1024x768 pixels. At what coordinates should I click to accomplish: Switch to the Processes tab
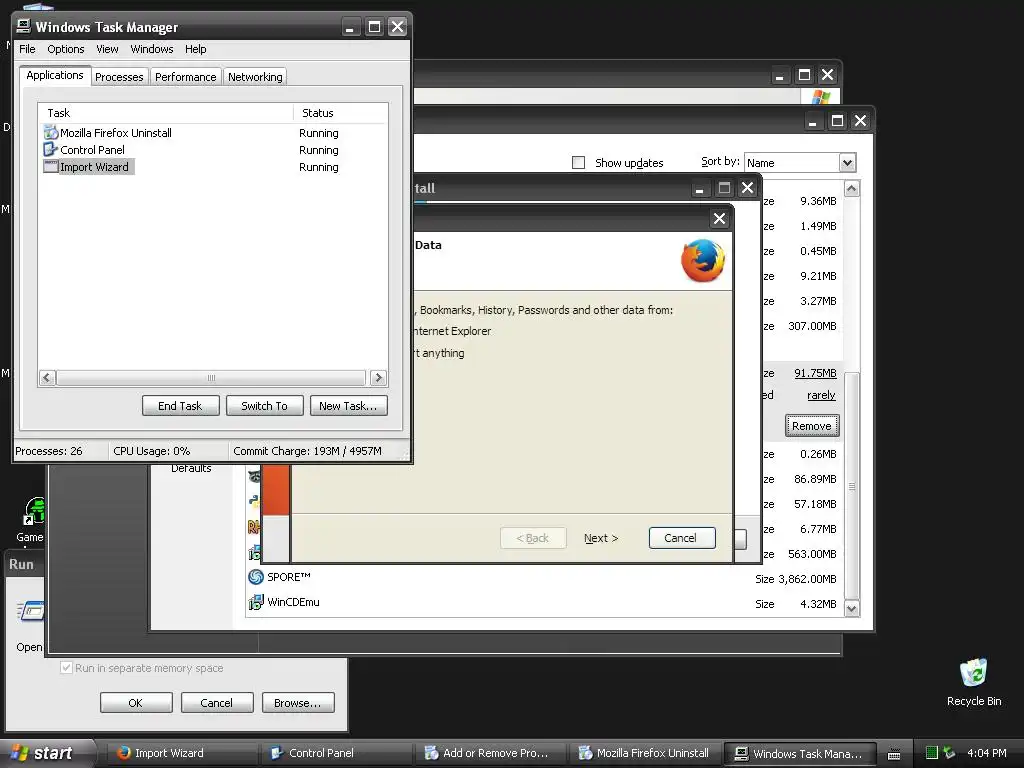pos(120,76)
